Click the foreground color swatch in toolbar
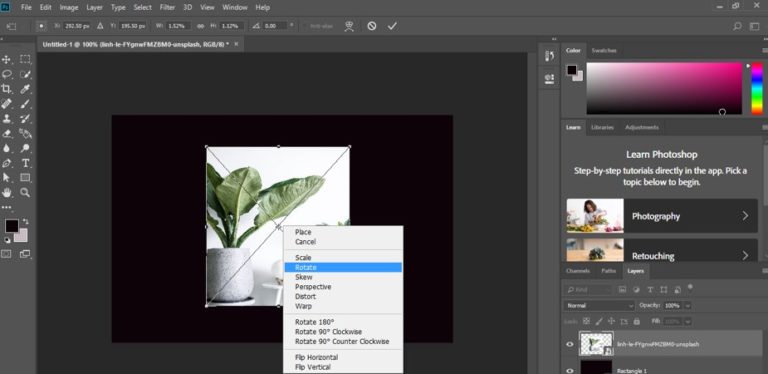Screen dimensions: 768x374 [x=12, y=226]
